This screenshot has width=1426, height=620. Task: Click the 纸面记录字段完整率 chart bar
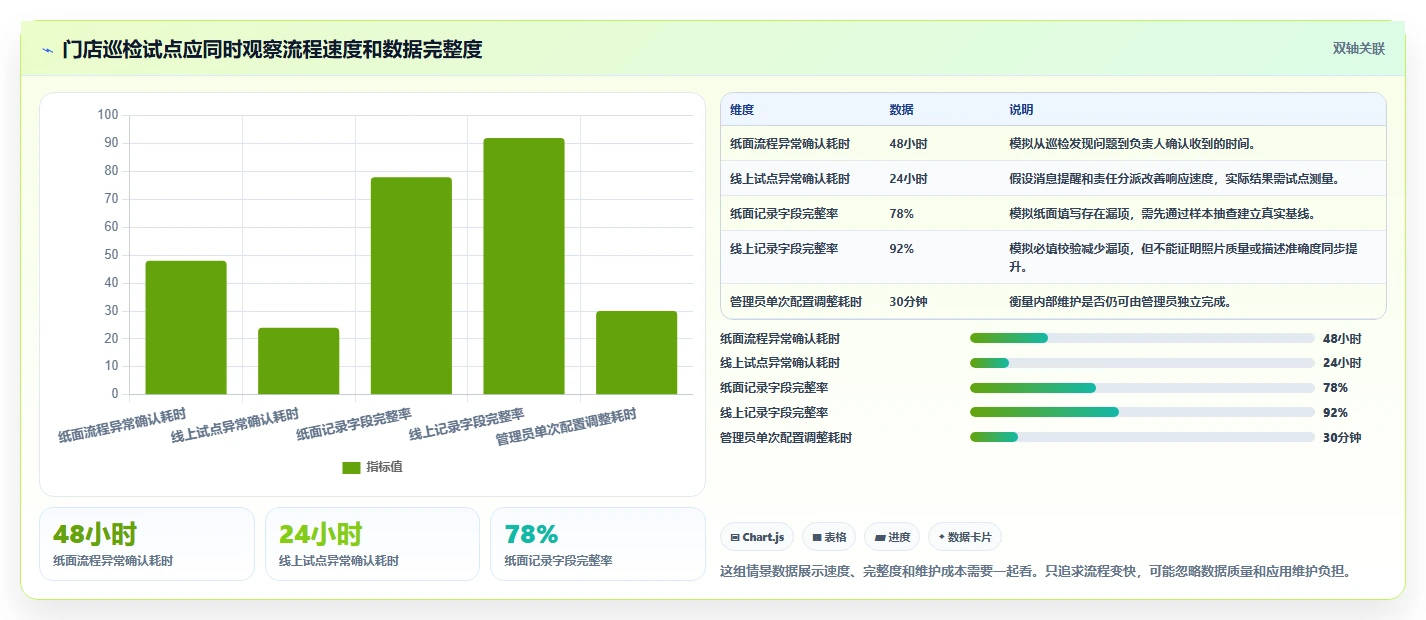(x=411, y=286)
